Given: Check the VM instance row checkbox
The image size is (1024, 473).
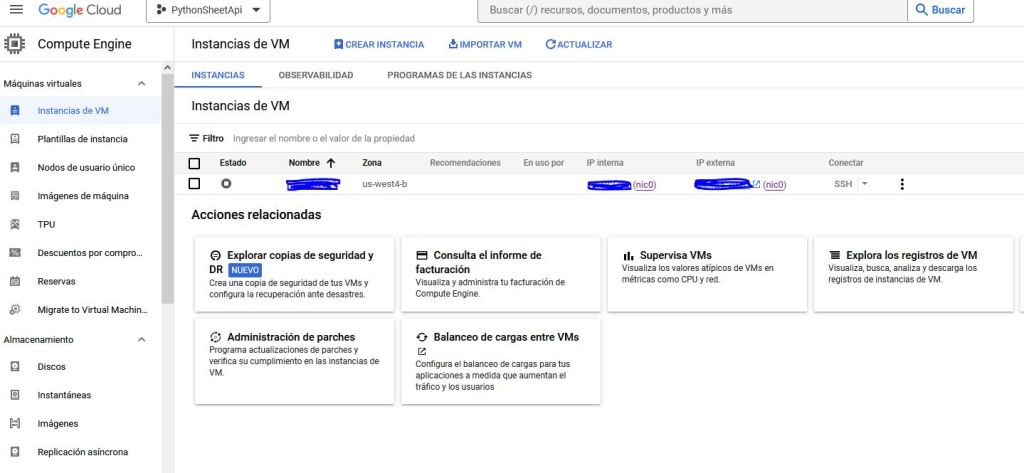Looking at the screenshot, I should point(195,184).
